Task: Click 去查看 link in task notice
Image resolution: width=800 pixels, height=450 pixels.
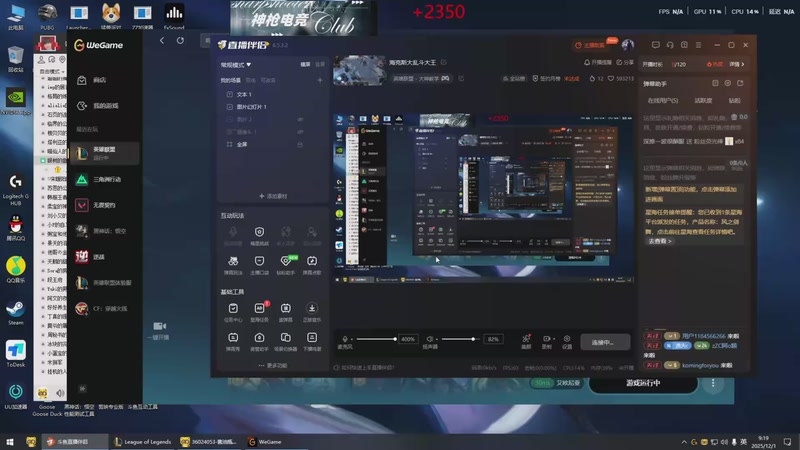Action: (660, 241)
